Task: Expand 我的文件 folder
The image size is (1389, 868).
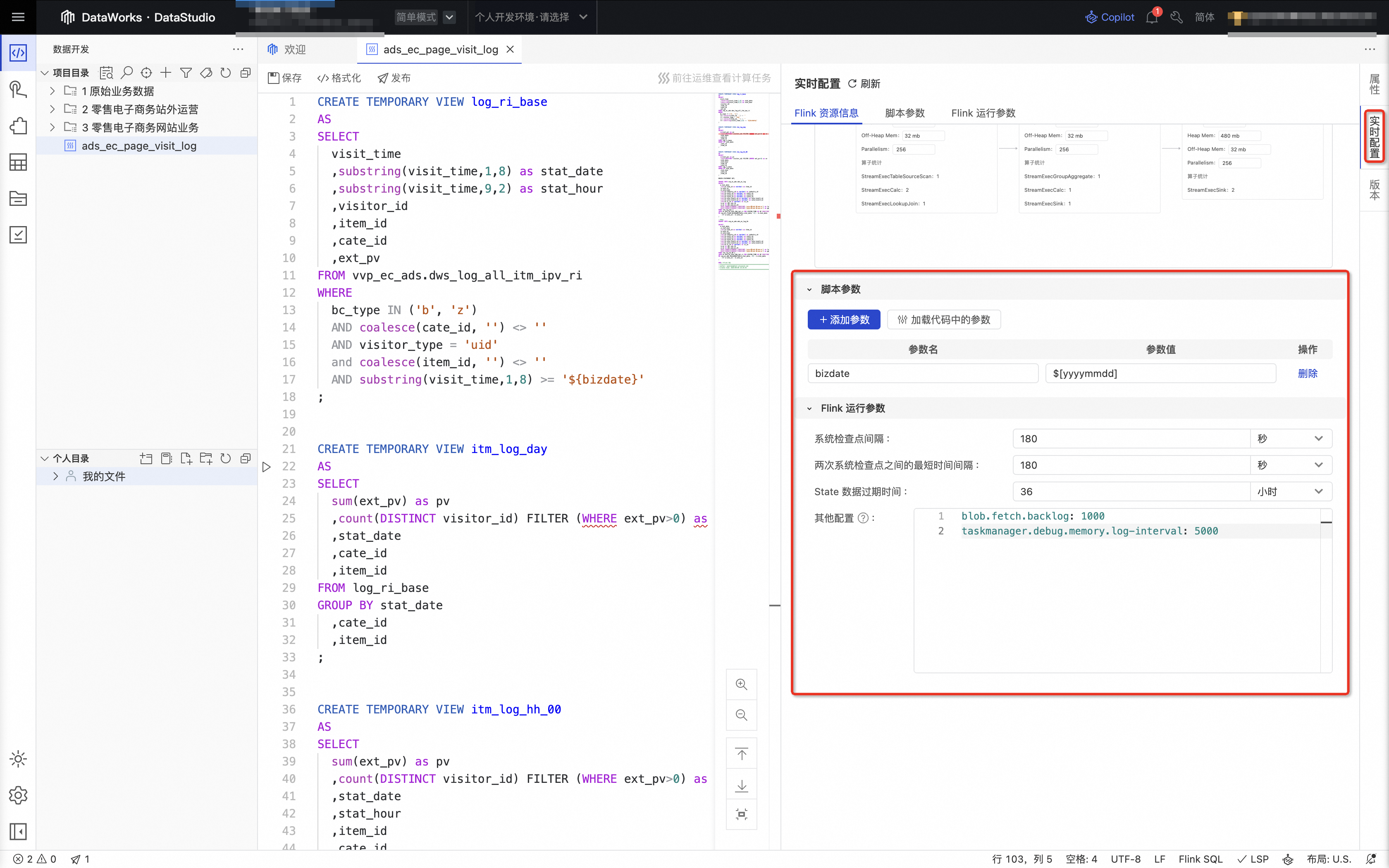Action: (55, 476)
